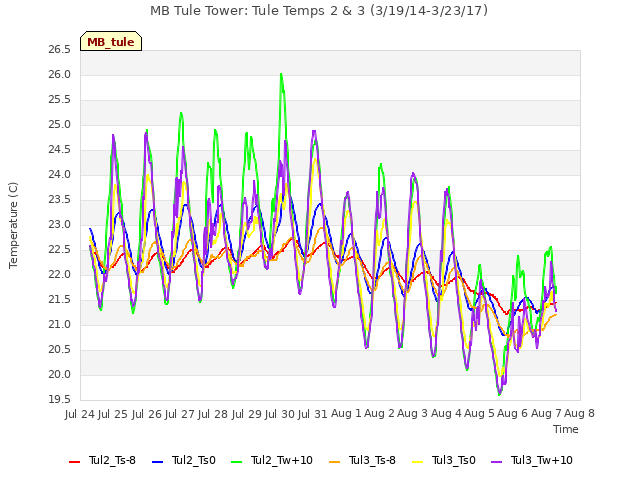The height and width of the screenshot is (480, 640).
Task: Click the purple Tul3_Tw+10 legend swatch
Action: click(496, 462)
